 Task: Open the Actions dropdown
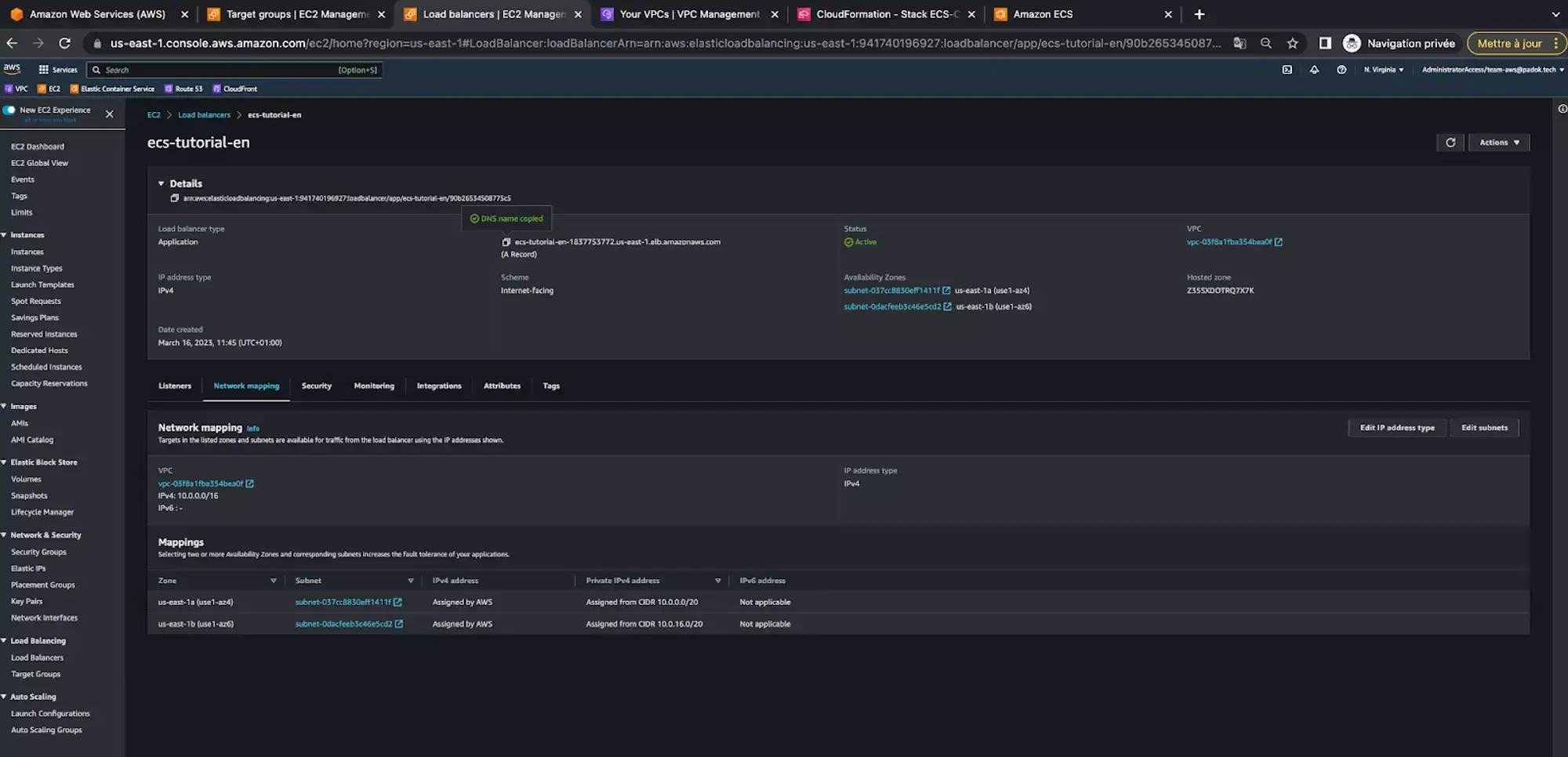click(1498, 143)
